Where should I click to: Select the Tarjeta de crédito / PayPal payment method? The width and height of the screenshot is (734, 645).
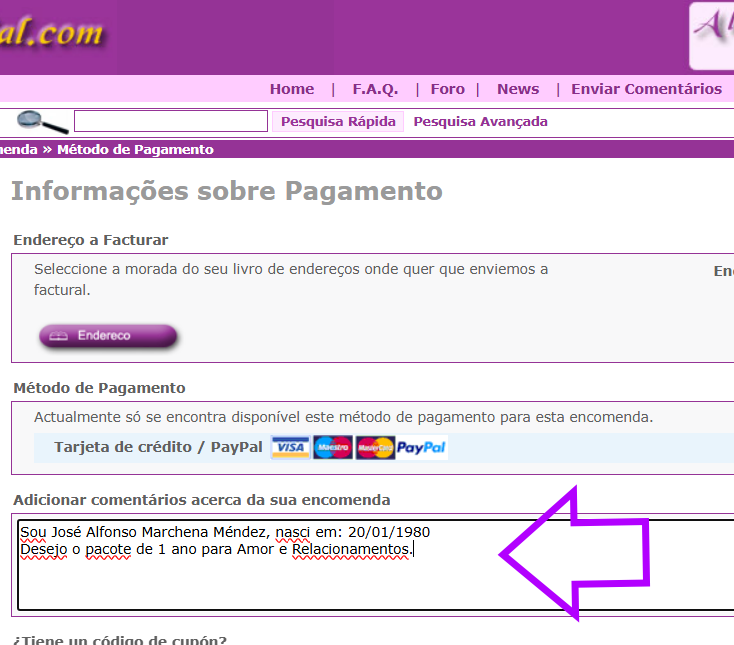pyautogui.click(x=158, y=447)
